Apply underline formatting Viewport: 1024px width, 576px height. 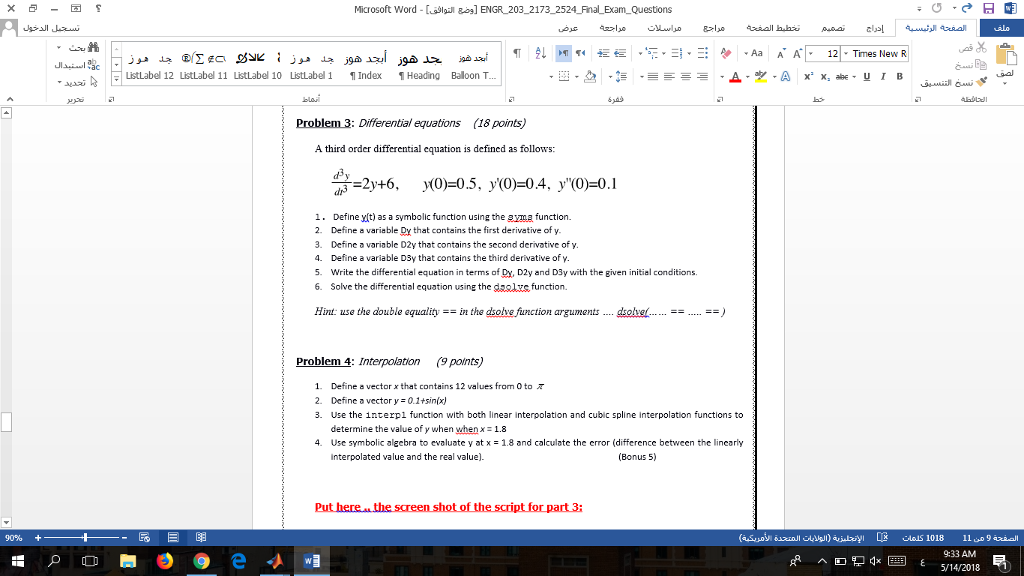(x=866, y=76)
